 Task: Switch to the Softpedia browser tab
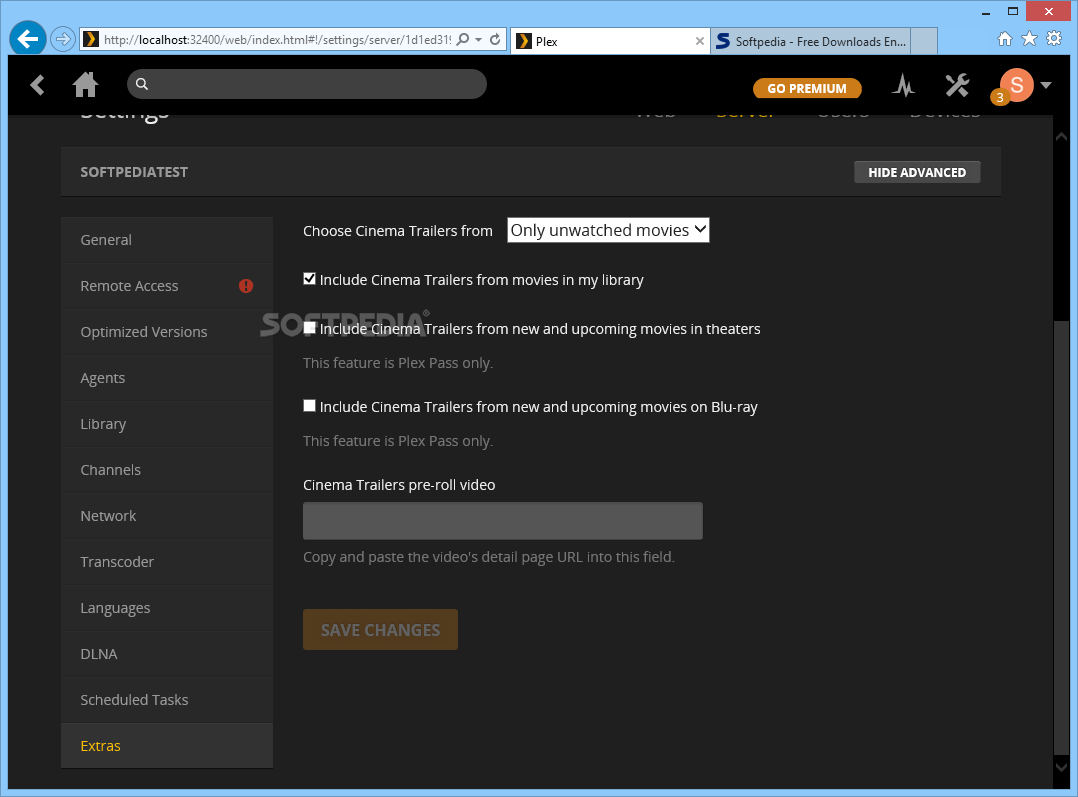click(811, 41)
